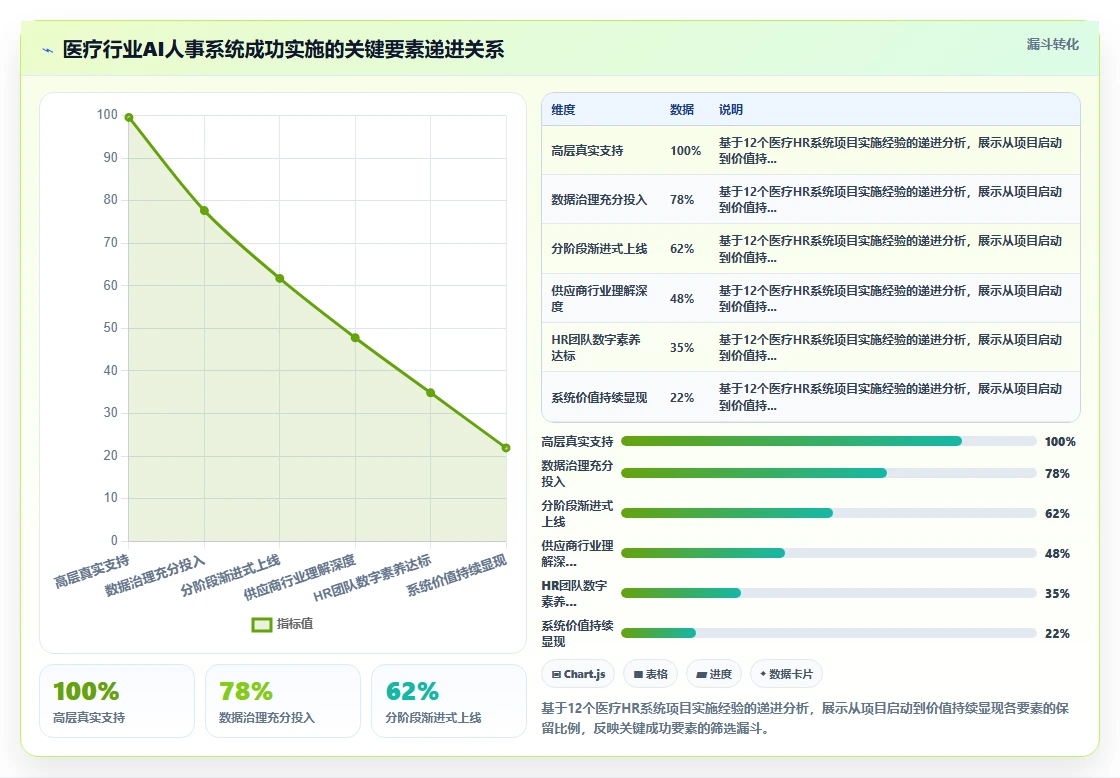Click the title 医疗行业AI人事系统成功实施的关键要素递进关系
Image resolution: width=1120 pixels, height=778 pixels.
284,49
